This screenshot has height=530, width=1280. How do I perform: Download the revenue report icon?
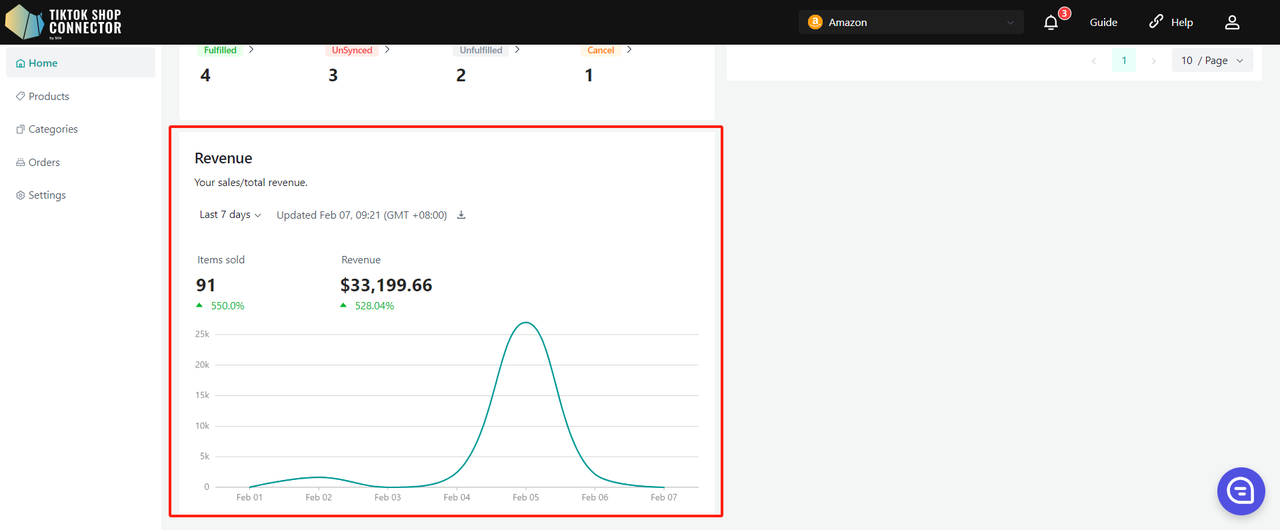pyautogui.click(x=461, y=215)
